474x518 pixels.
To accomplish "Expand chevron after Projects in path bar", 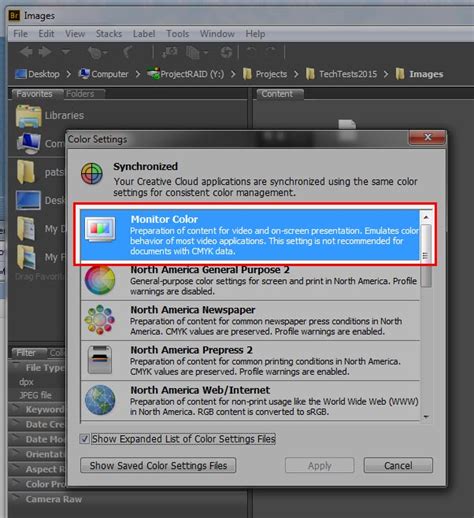I will (296, 74).
